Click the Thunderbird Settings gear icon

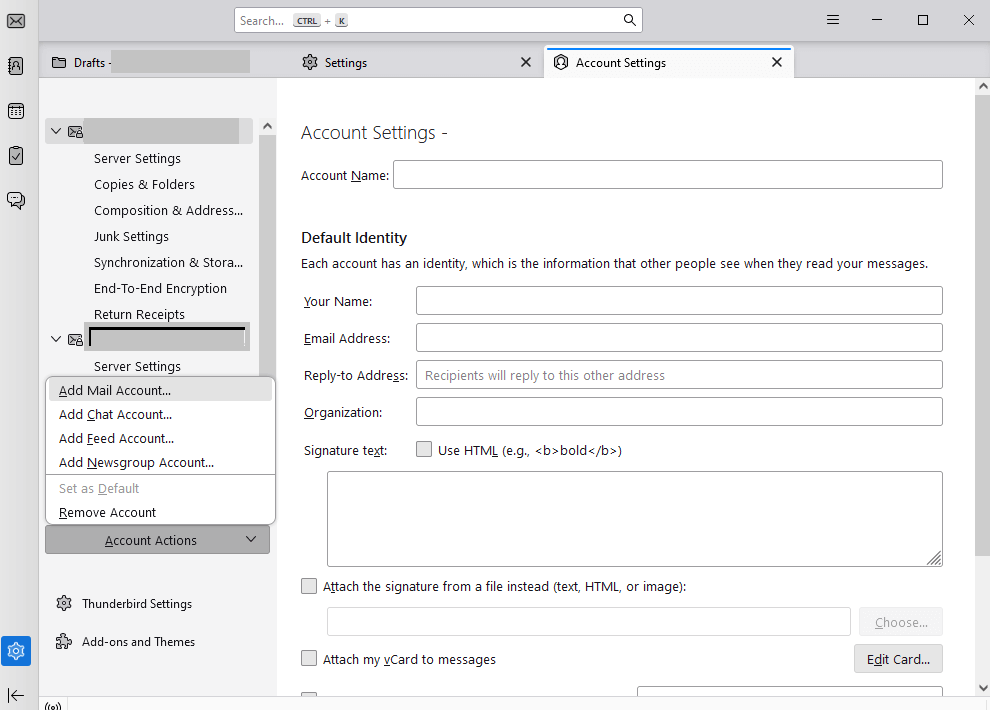[x=64, y=603]
